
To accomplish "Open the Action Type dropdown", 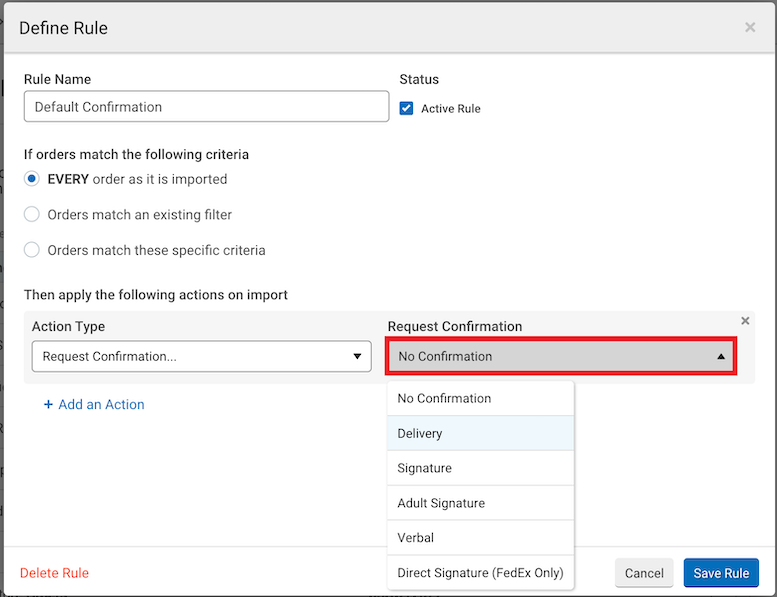I will [201, 356].
